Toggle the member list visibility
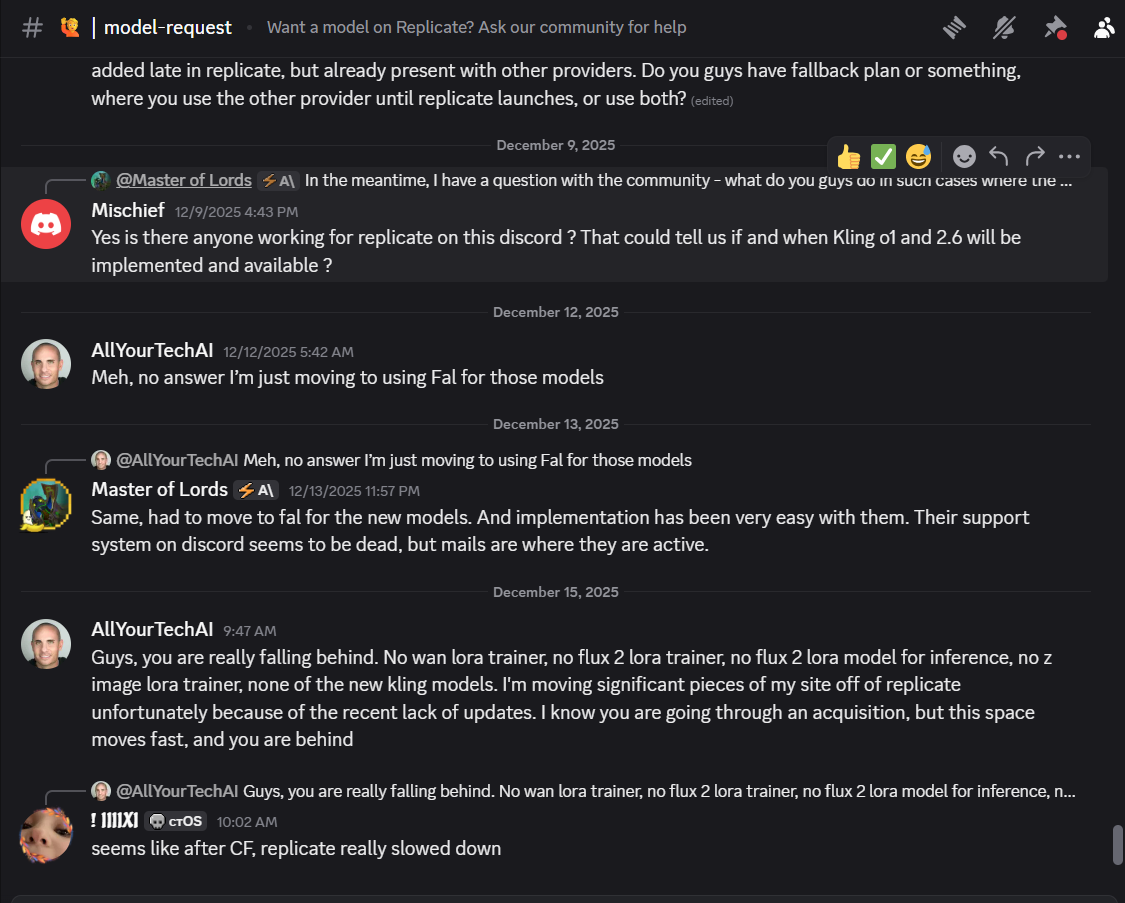Screen dimensions: 1125x903 pos(1104,28)
